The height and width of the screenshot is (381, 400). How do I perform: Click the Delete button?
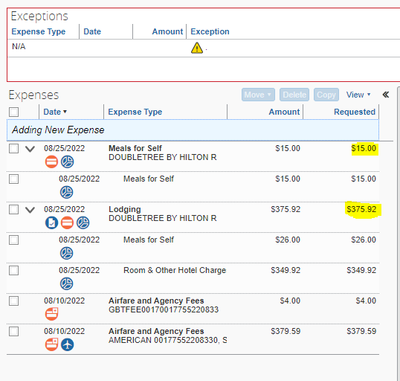click(294, 95)
